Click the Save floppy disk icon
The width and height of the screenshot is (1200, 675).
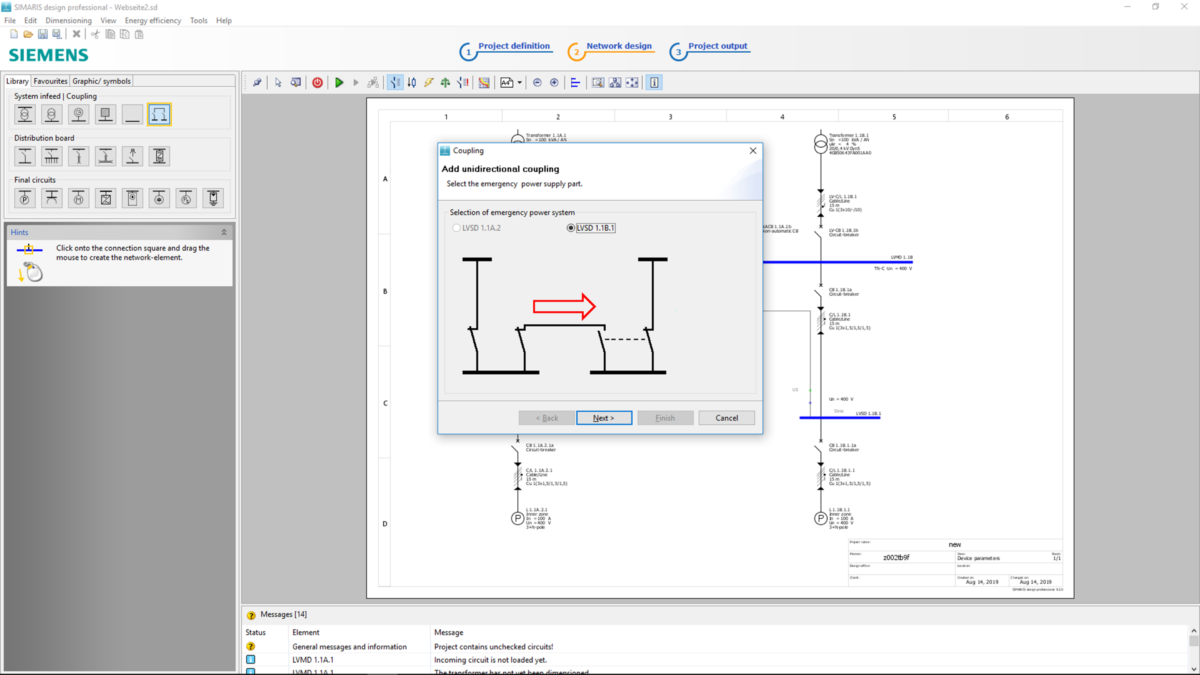point(43,34)
